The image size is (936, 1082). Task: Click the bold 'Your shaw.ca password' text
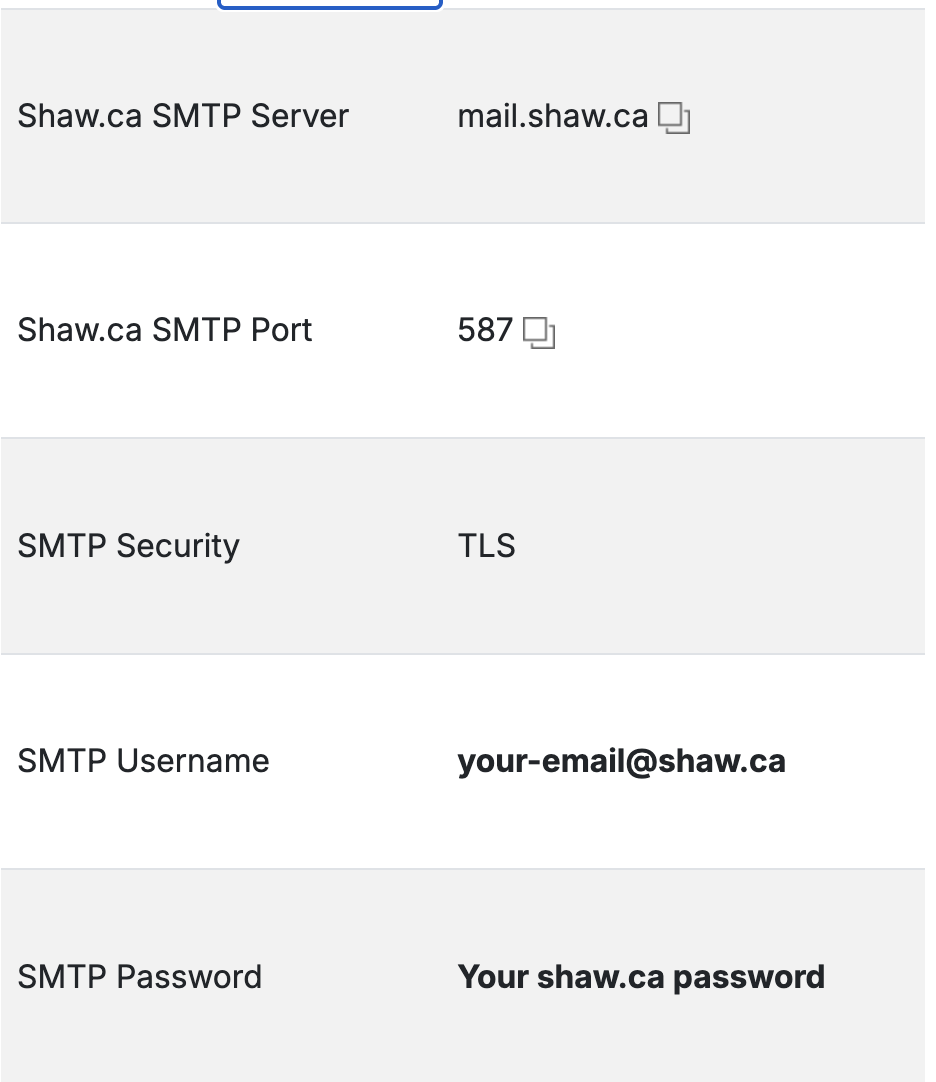click(641, 977)
